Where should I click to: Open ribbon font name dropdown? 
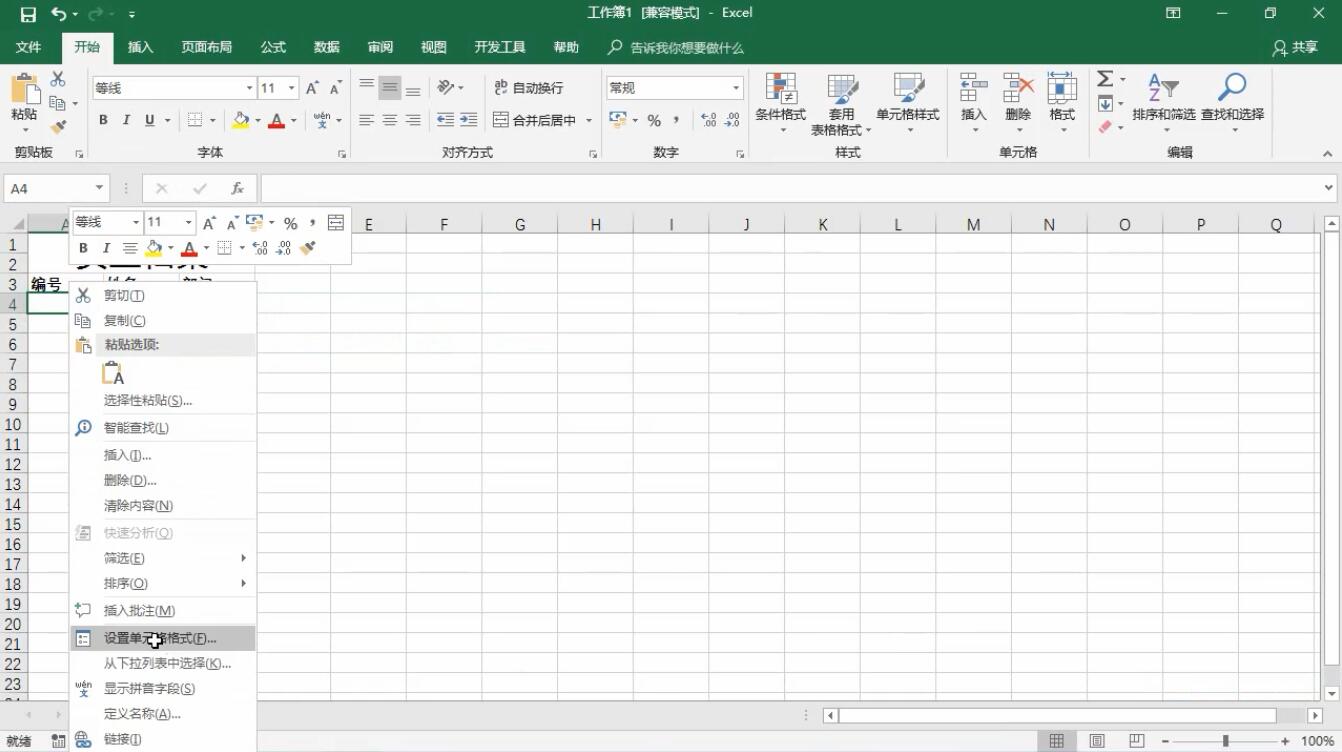tap(249, 88)
